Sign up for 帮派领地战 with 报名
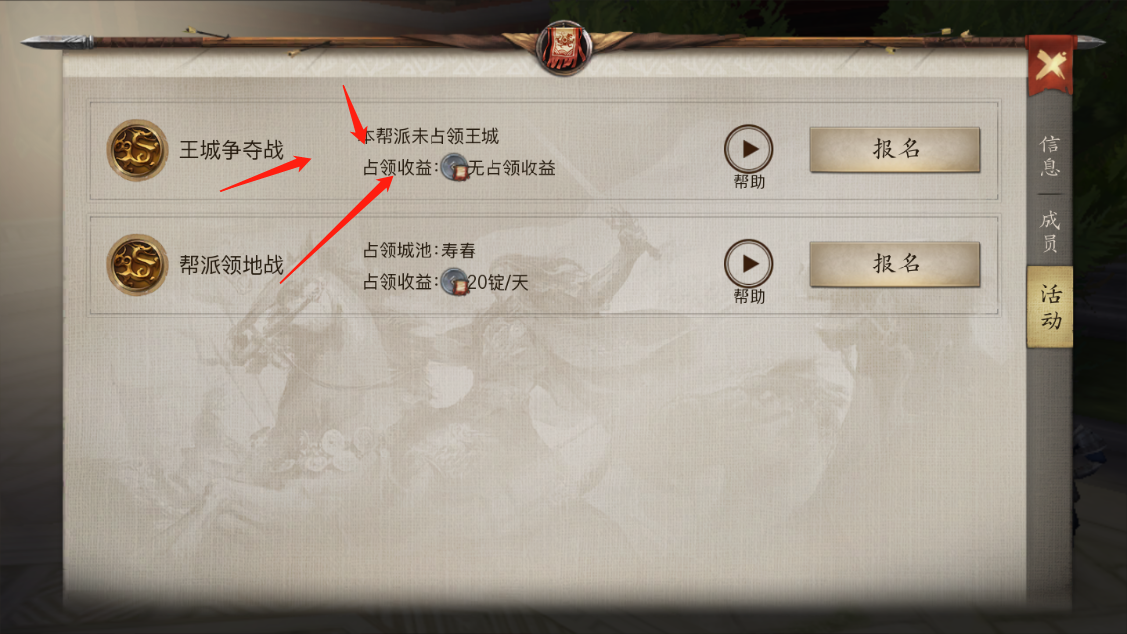This screenshot has width=1127, height=634. click(x=895, y=264)
